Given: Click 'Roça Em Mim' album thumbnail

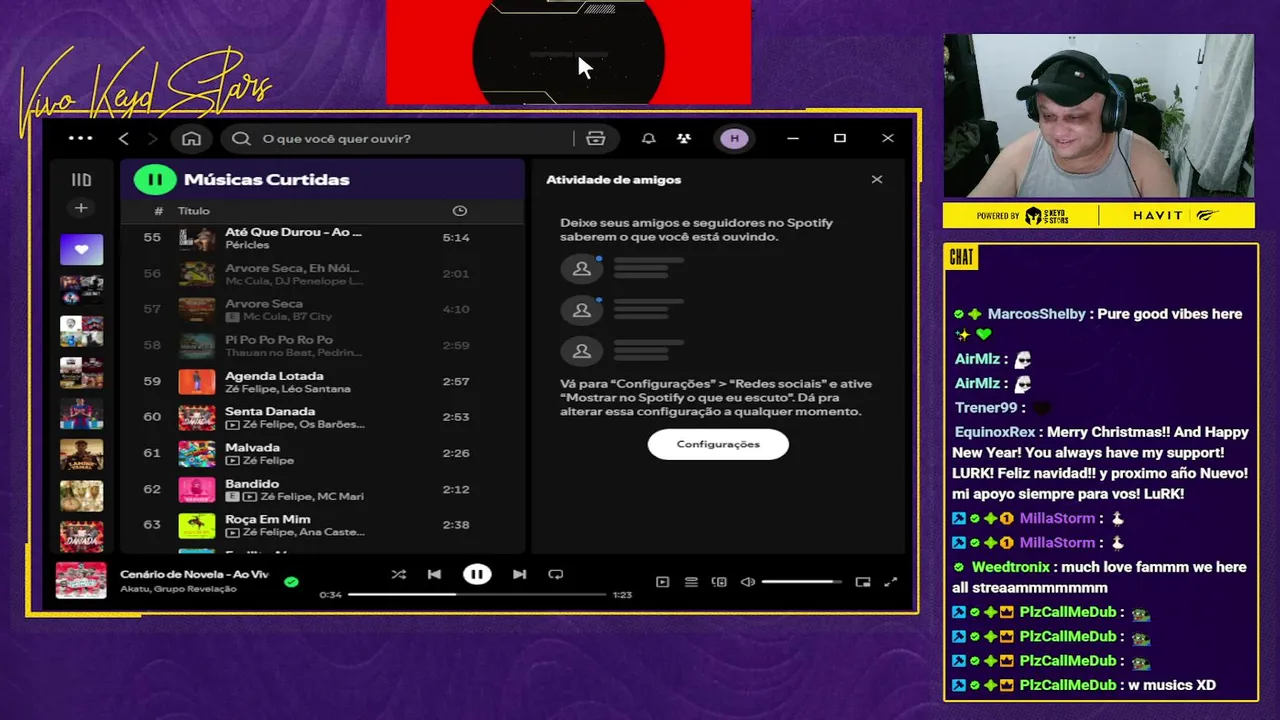Looking at the screenshot, I should pyautogui.click(x=197, y=526).
